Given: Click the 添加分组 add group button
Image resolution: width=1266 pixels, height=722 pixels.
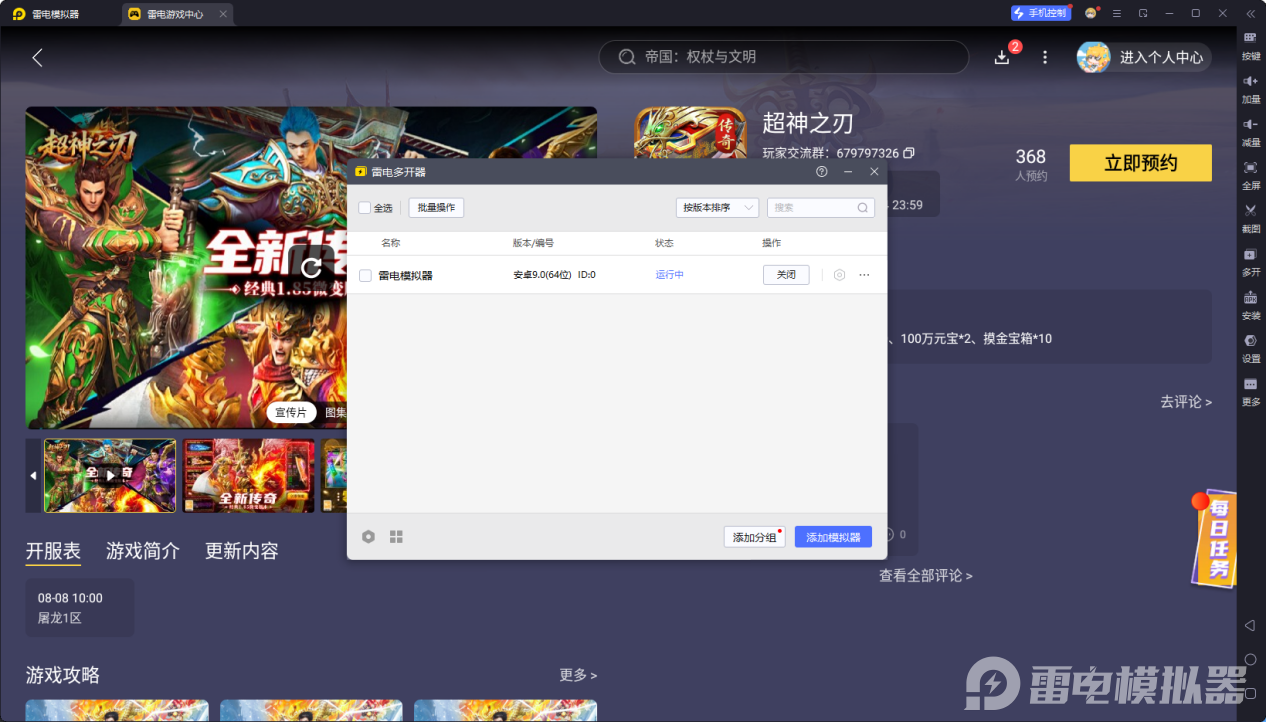Looking at the screenshot, I should tap(755, 537).
